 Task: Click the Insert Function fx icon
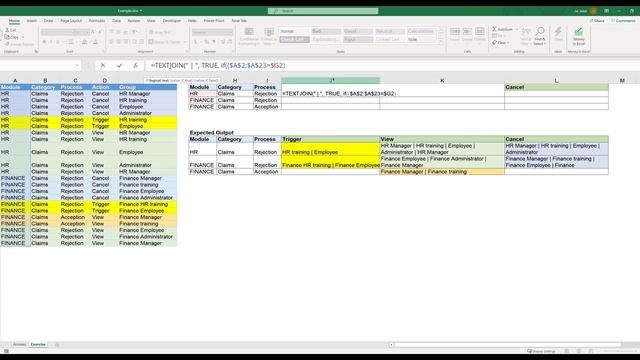point(136,65)
